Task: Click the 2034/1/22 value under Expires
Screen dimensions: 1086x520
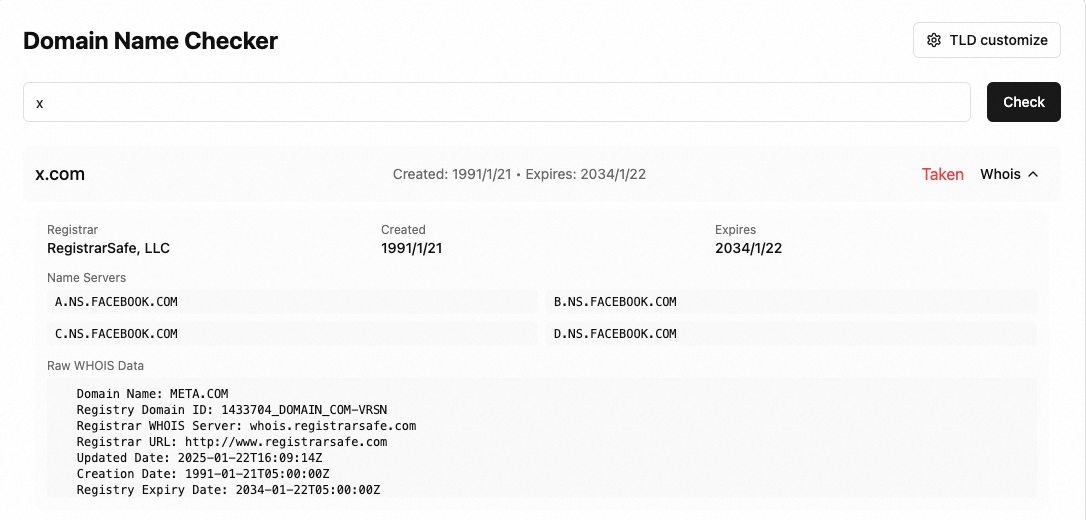Action: pos(748,248)
